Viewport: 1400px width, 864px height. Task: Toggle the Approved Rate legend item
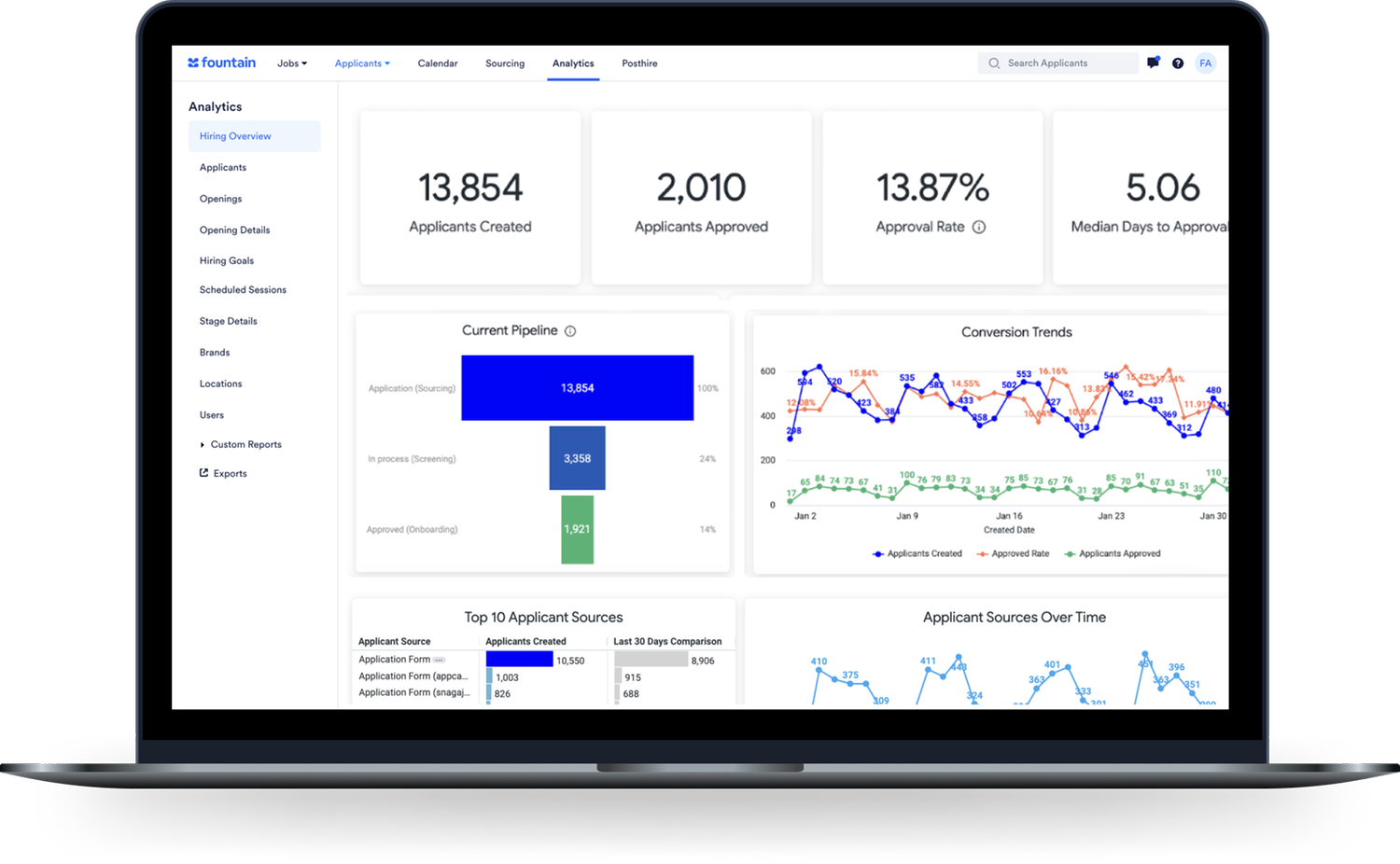point(1013,553)
